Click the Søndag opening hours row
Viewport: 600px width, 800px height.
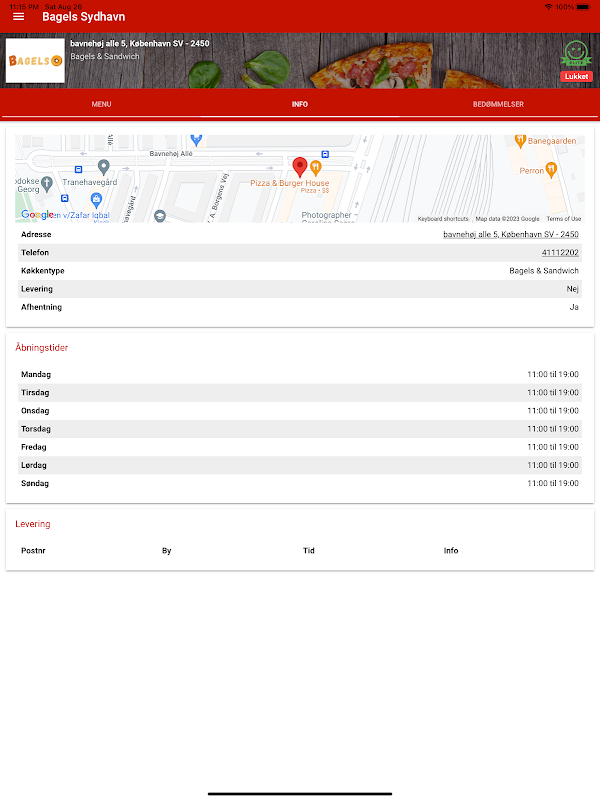(x=300, y=483)
